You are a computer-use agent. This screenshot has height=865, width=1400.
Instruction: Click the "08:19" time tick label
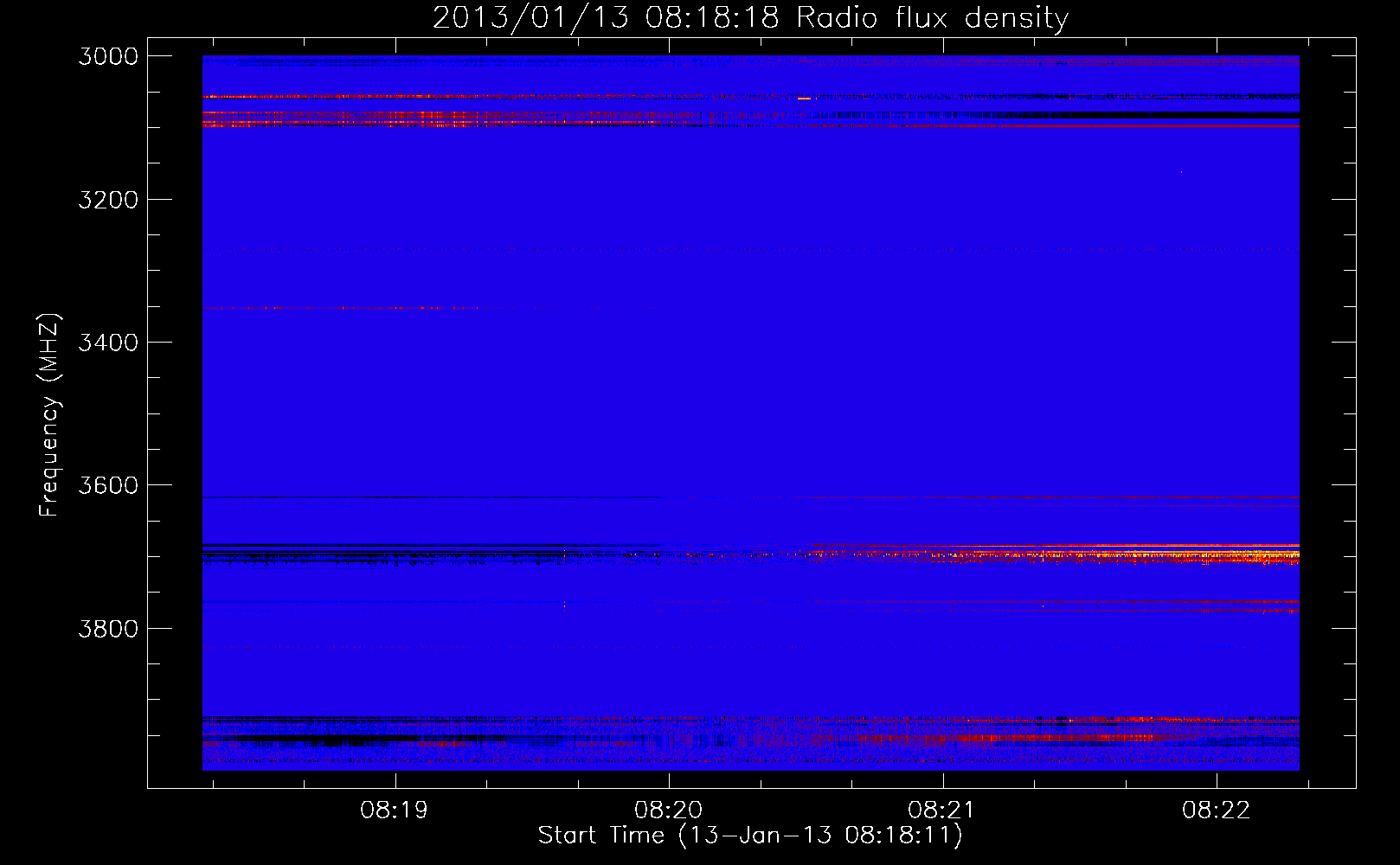395,810
